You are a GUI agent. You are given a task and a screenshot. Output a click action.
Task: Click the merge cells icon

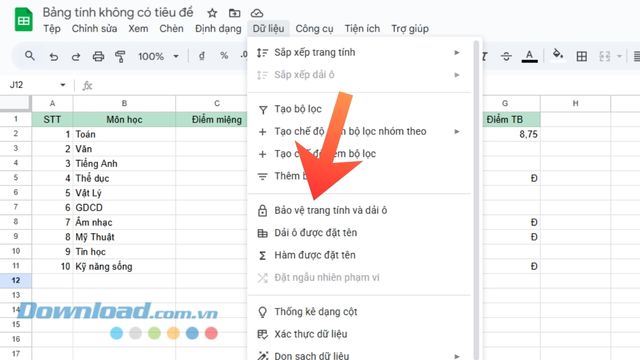[604, 56]
